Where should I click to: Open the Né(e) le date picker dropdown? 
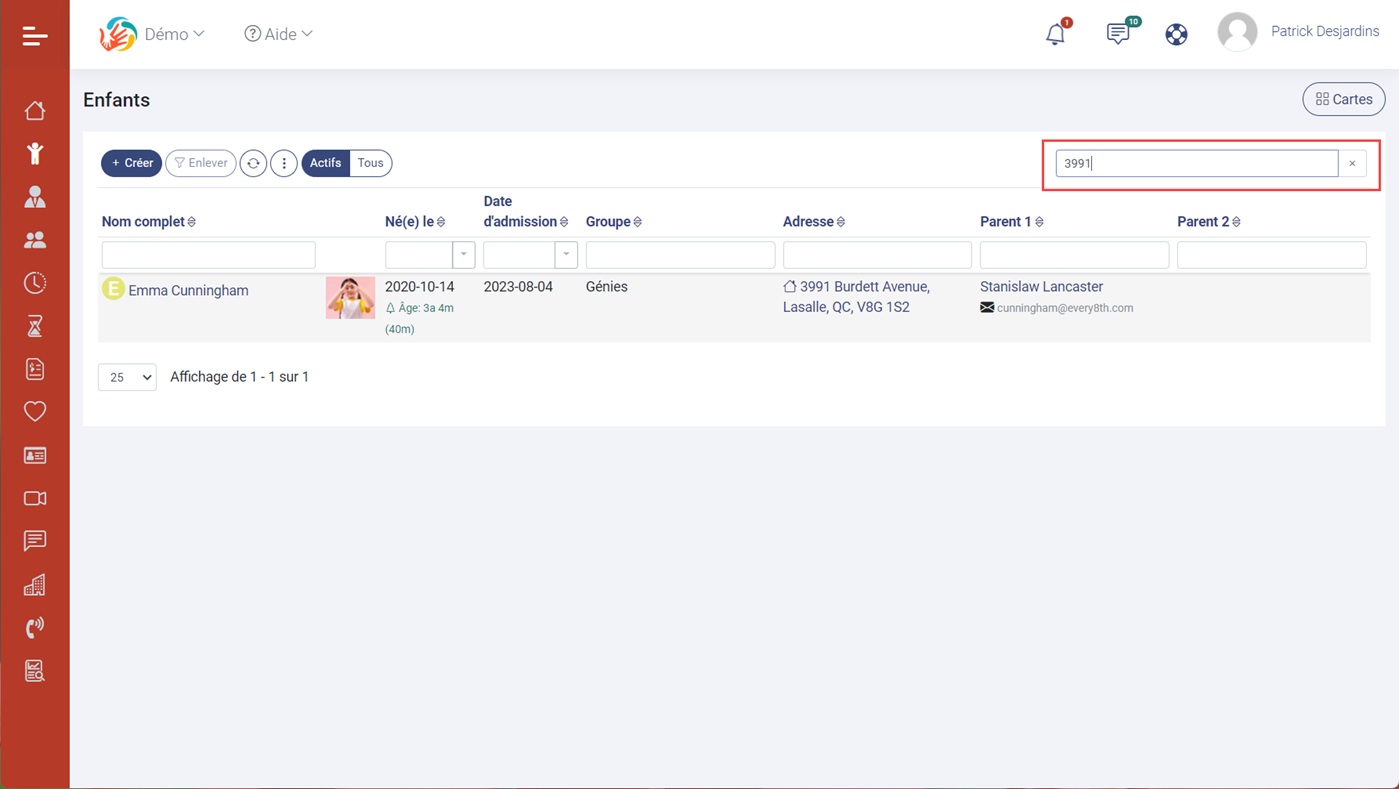[x=463, y=254]
